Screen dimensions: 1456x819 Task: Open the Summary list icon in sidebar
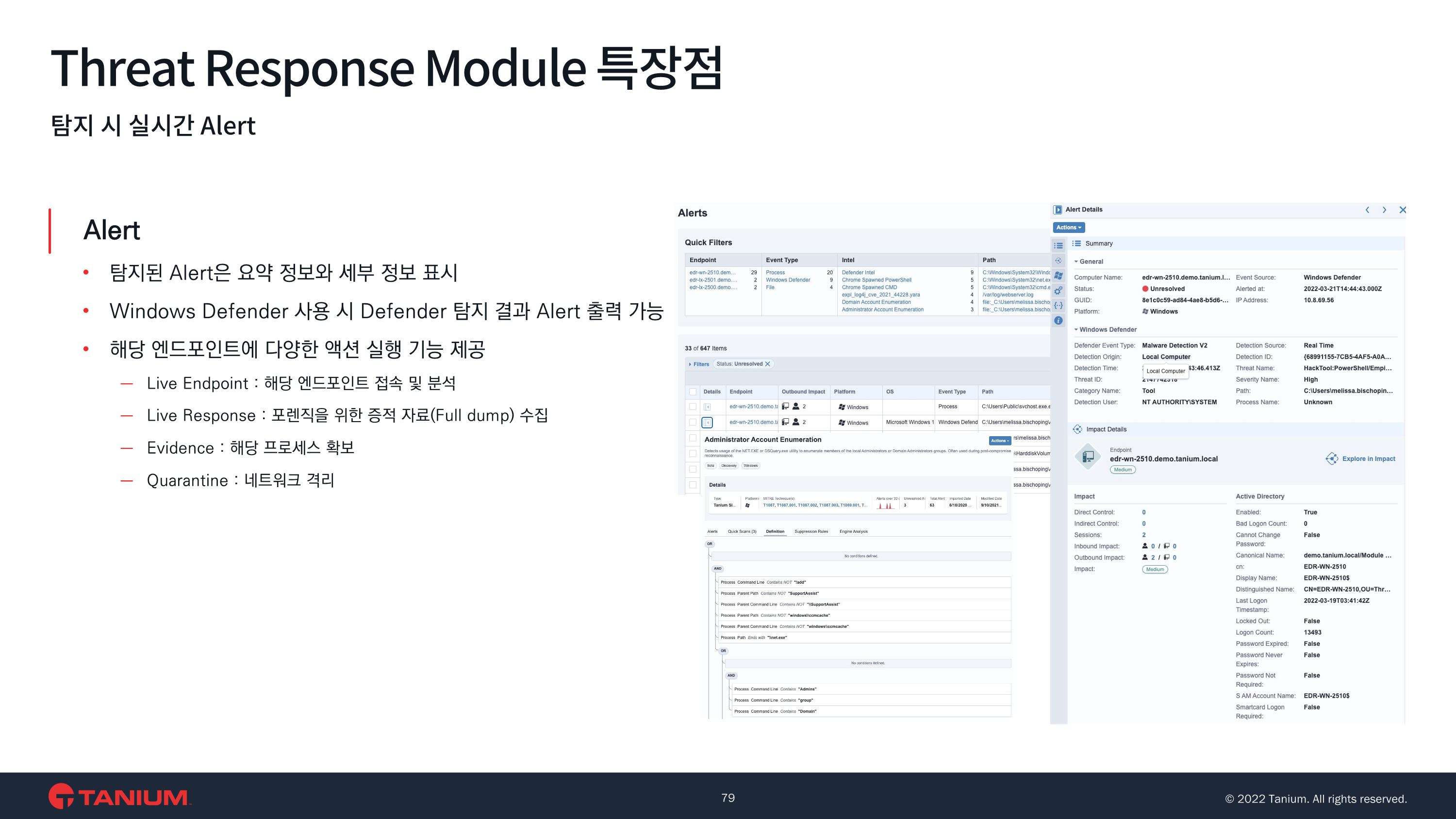pyautogui.click(x=1059, y=246)
